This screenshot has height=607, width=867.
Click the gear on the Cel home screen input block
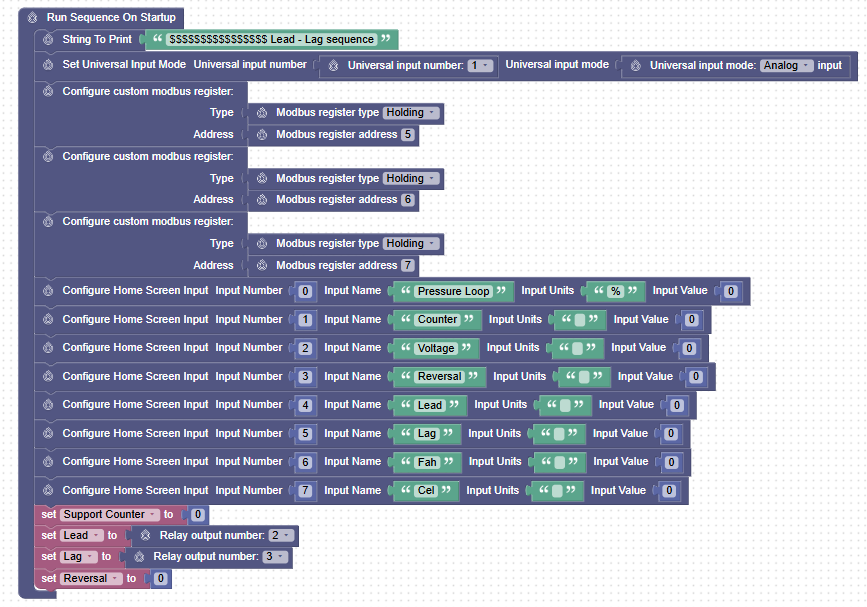tap(46, 491)
